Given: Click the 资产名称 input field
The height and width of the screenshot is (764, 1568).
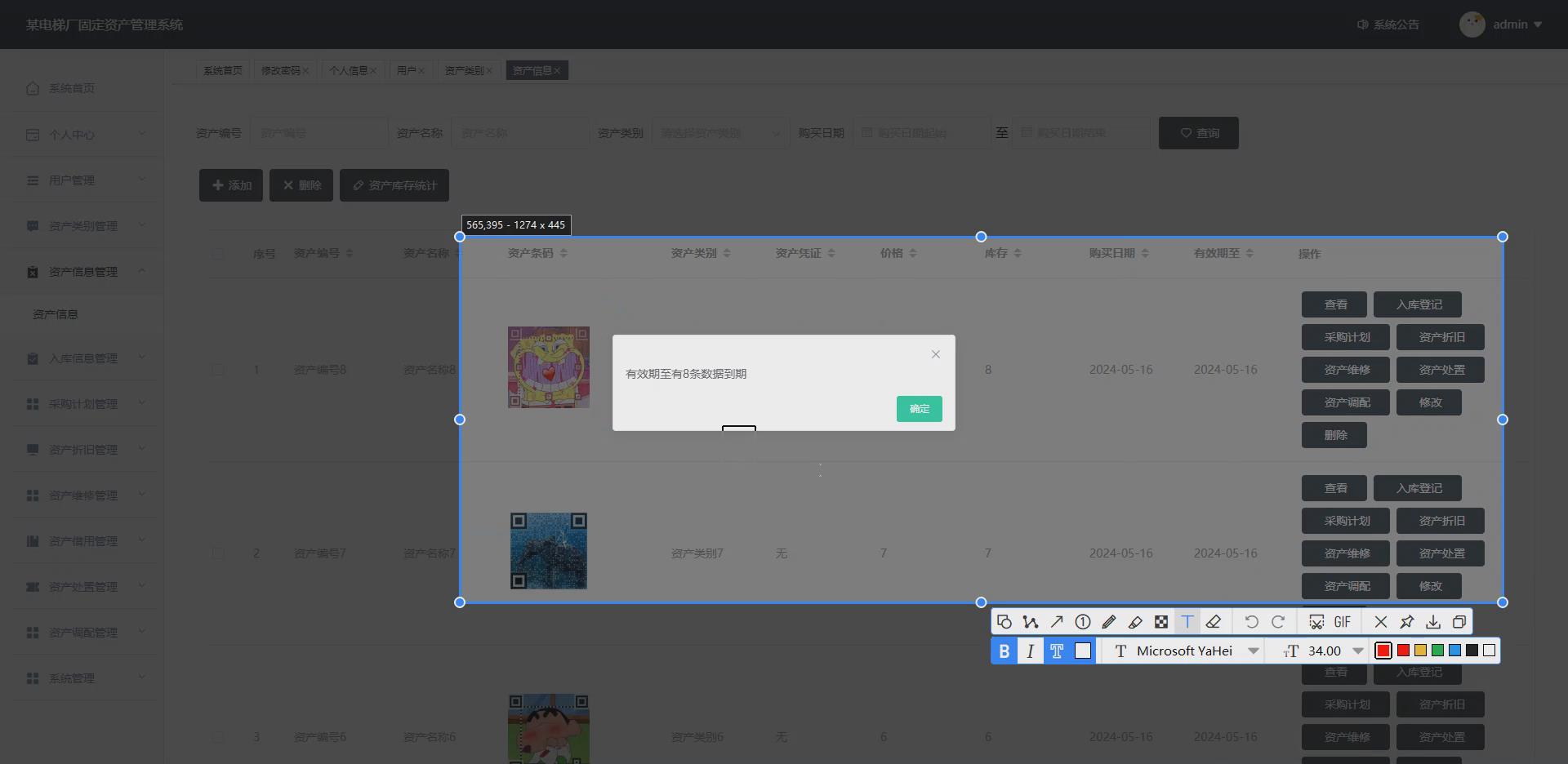Looking at the screenshot, I should pyautogui.click(x=520, y=132).
